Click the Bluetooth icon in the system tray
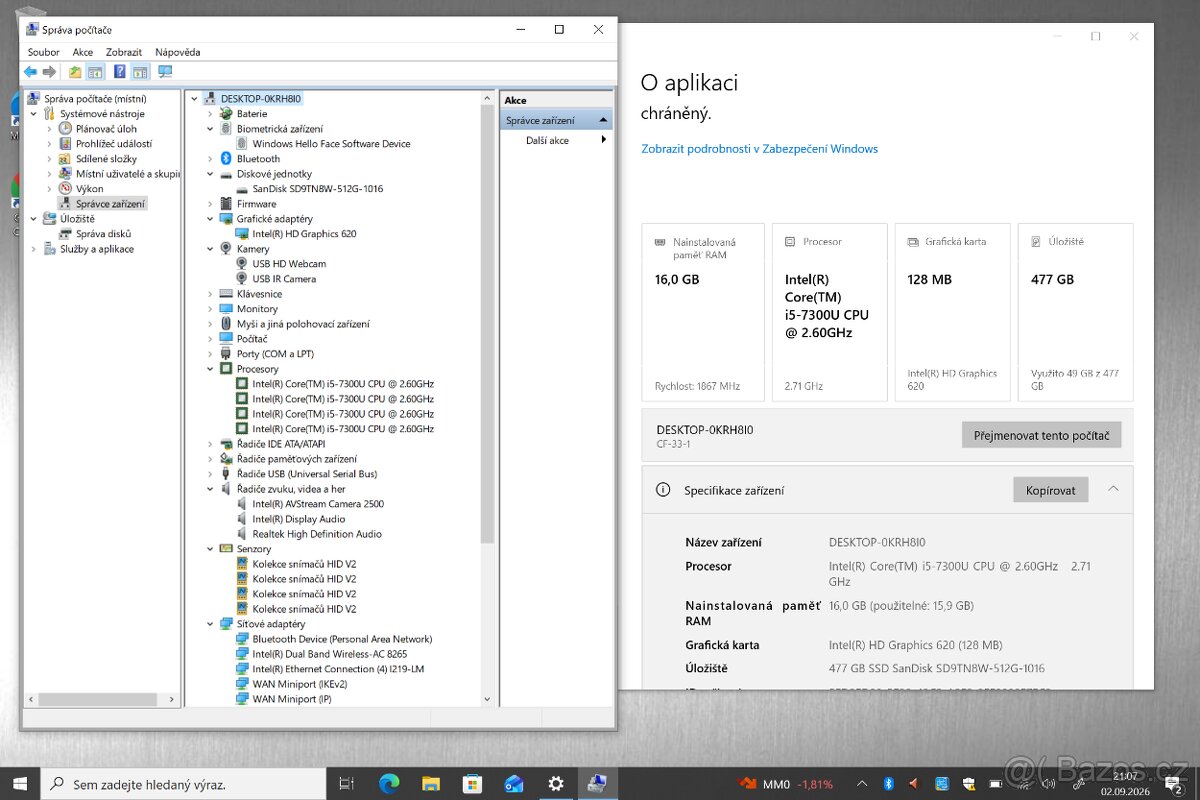Viewport: 1200px width, 800px height. [x=888, y=784]
